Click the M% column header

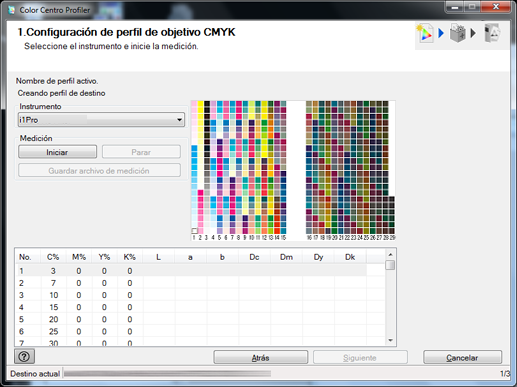pyautogui.click(x=79, y=257)
